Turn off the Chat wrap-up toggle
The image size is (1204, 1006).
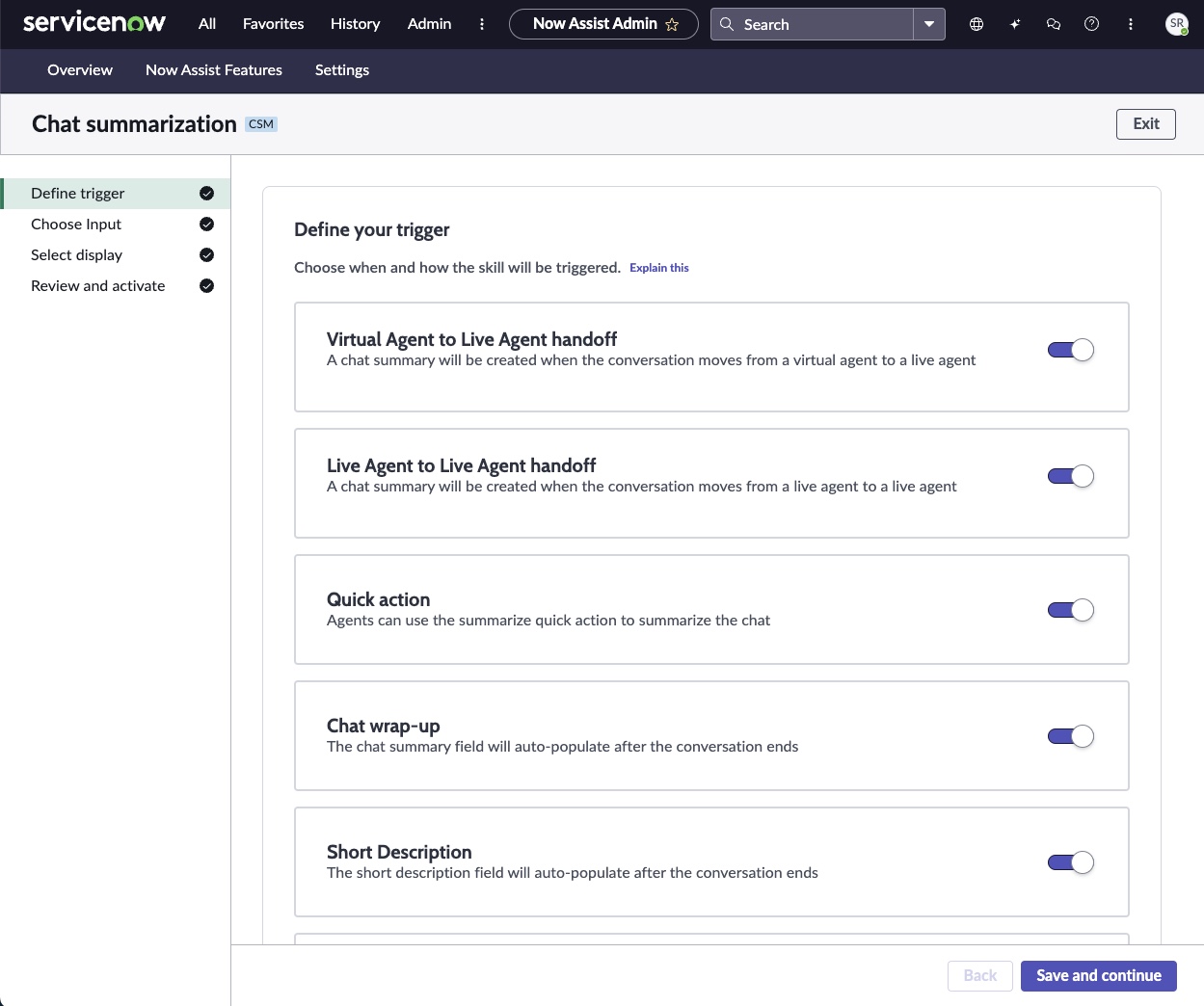coord(1071,736)
